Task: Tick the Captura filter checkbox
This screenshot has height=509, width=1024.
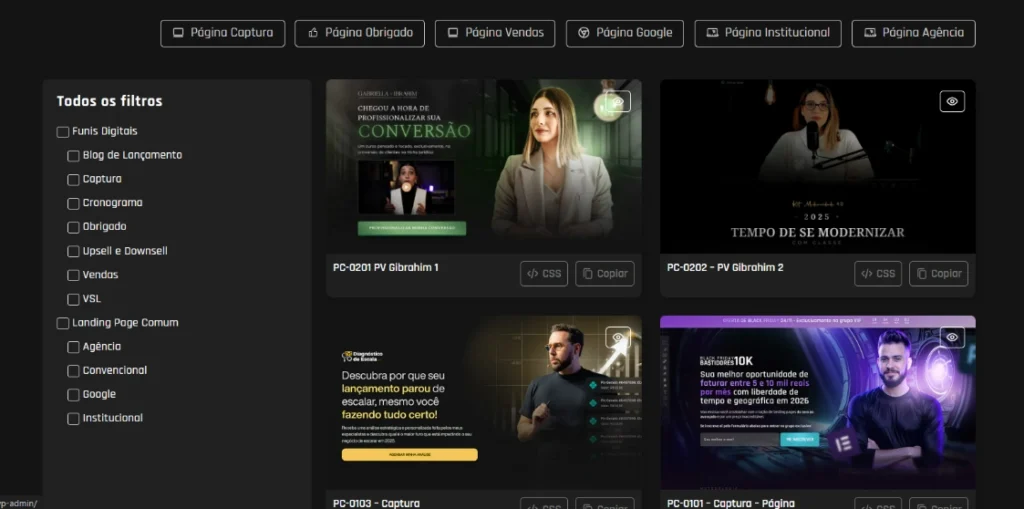Action: click(x=73, y=180)
